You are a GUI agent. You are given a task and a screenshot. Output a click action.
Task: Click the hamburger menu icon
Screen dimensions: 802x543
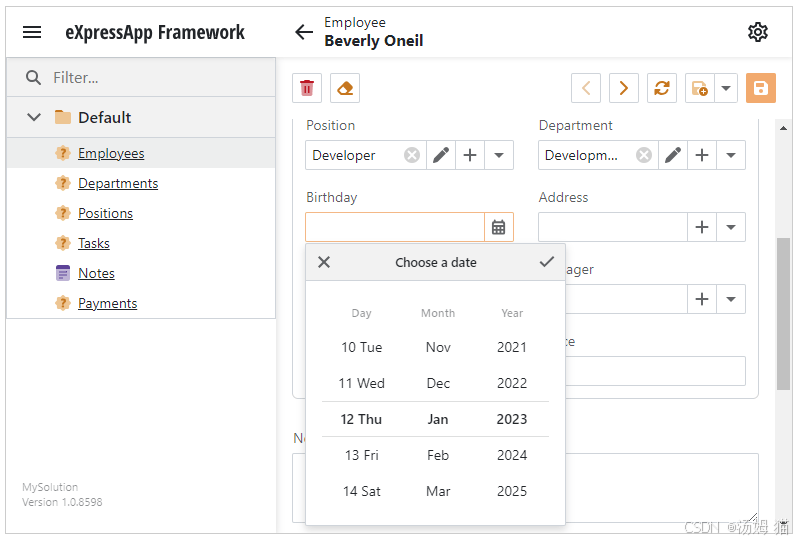(32, 32)
